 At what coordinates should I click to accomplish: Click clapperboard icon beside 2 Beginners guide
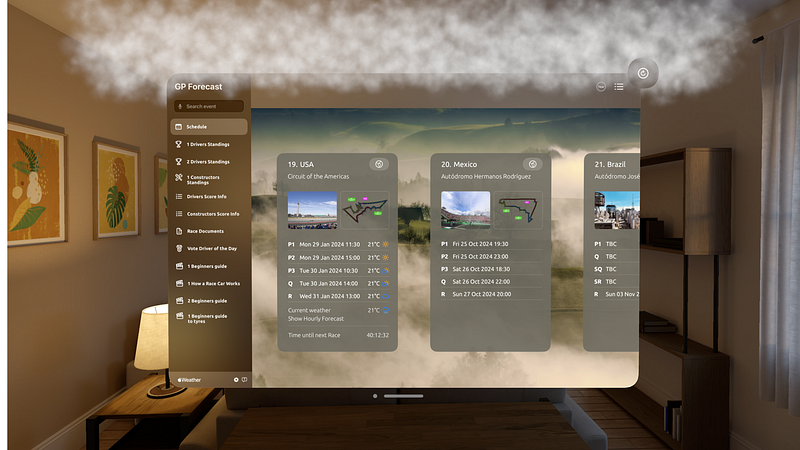pyautogui.click(x=179, y=301)
